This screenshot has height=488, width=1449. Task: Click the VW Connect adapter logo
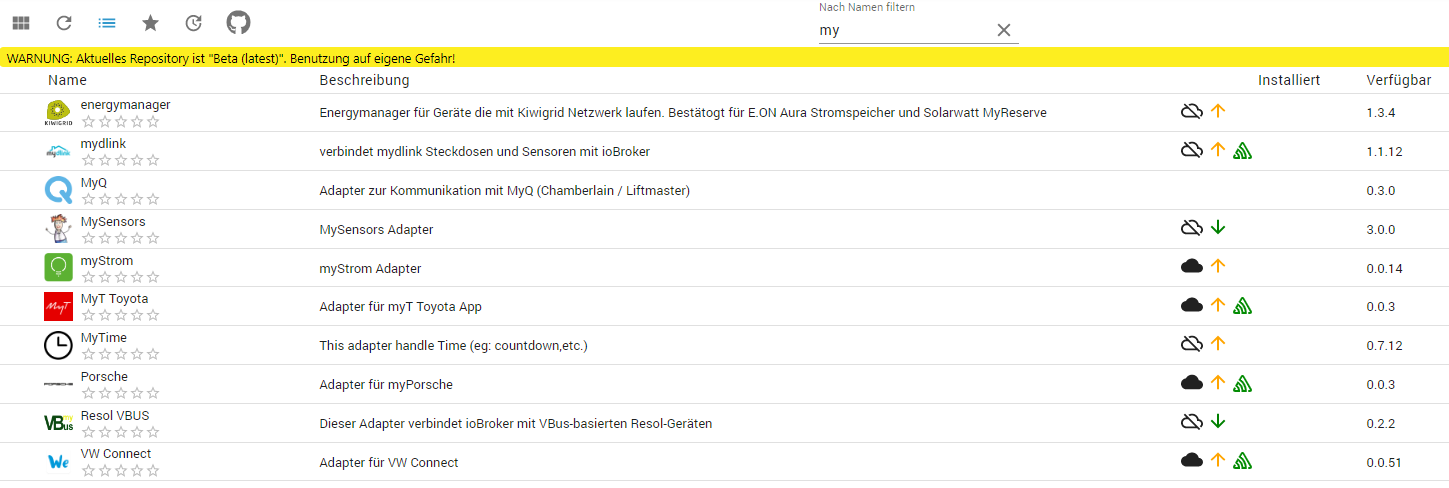coord(59,462)
